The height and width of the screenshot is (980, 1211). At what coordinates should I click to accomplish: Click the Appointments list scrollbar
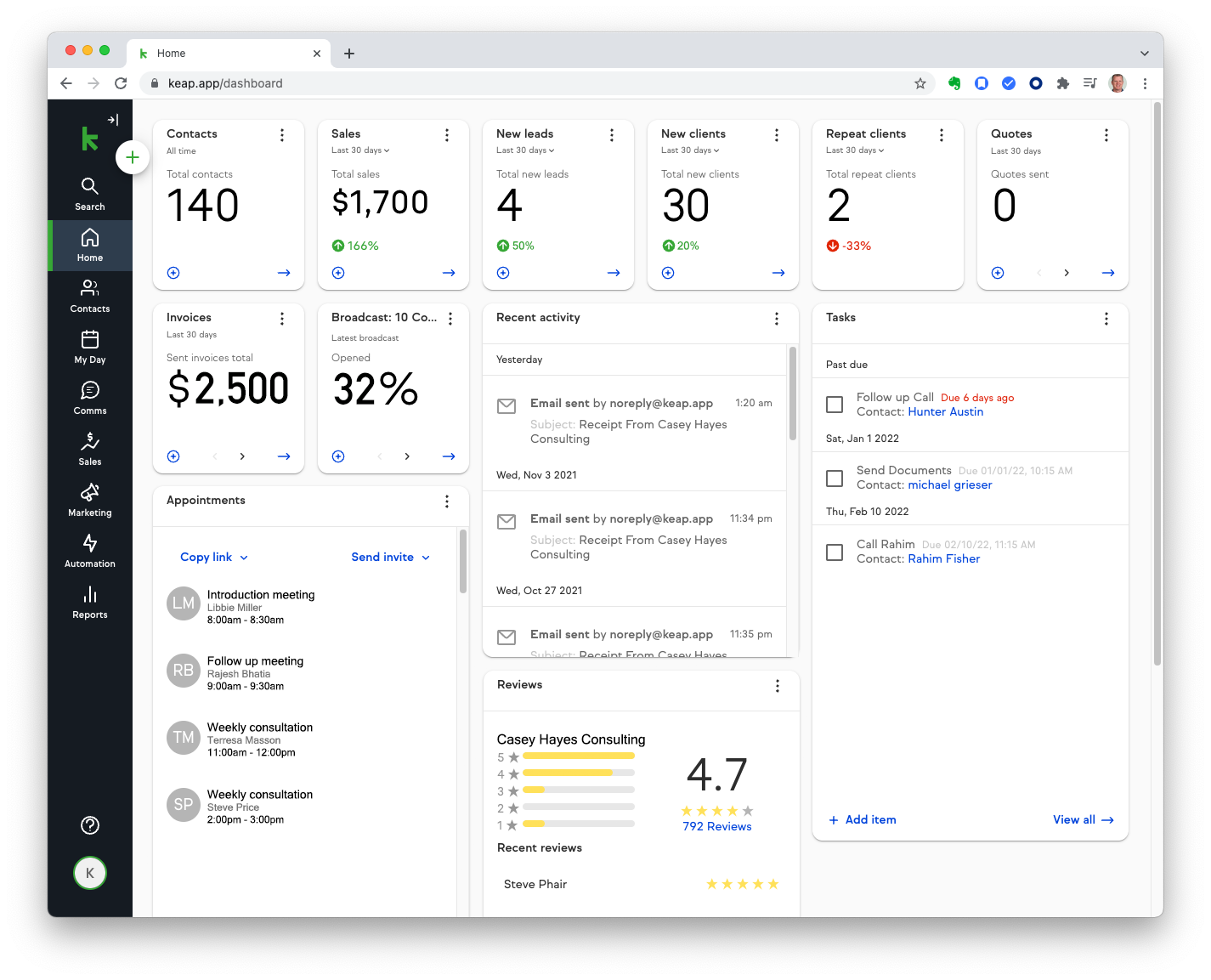pyautogui.click(x=463, y=561)
